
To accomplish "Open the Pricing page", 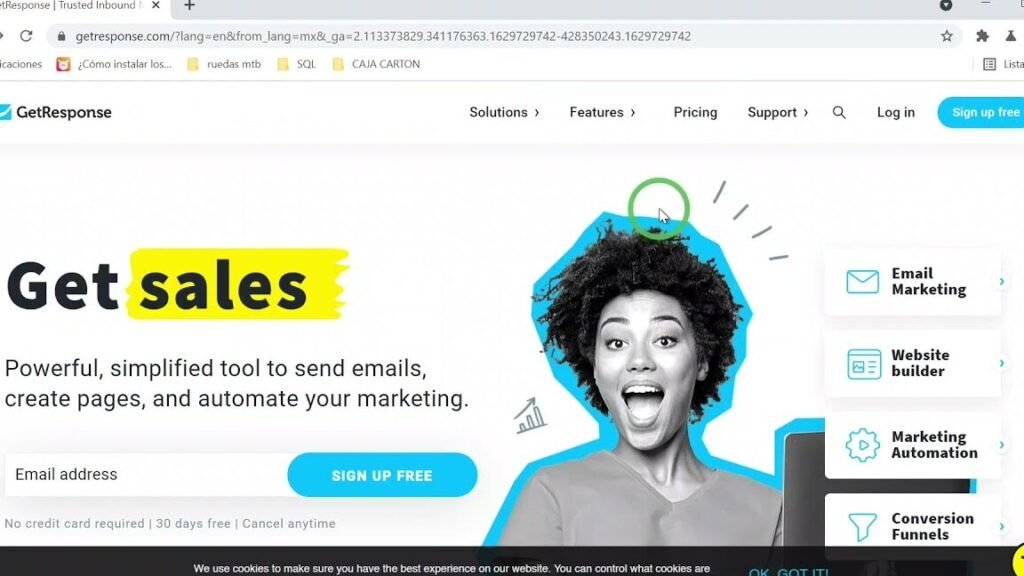I will click(695, 112).
